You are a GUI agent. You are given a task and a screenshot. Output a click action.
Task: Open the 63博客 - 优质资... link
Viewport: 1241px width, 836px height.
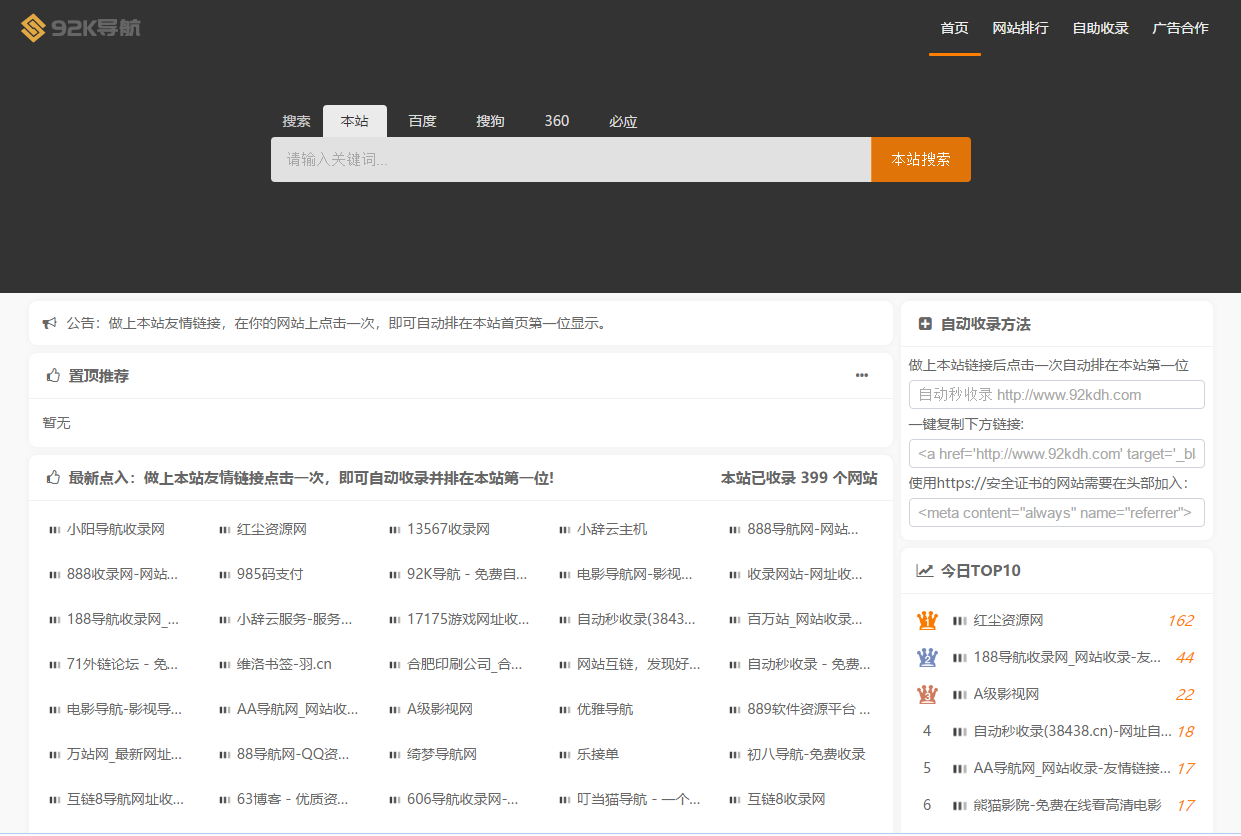(293, 799)
